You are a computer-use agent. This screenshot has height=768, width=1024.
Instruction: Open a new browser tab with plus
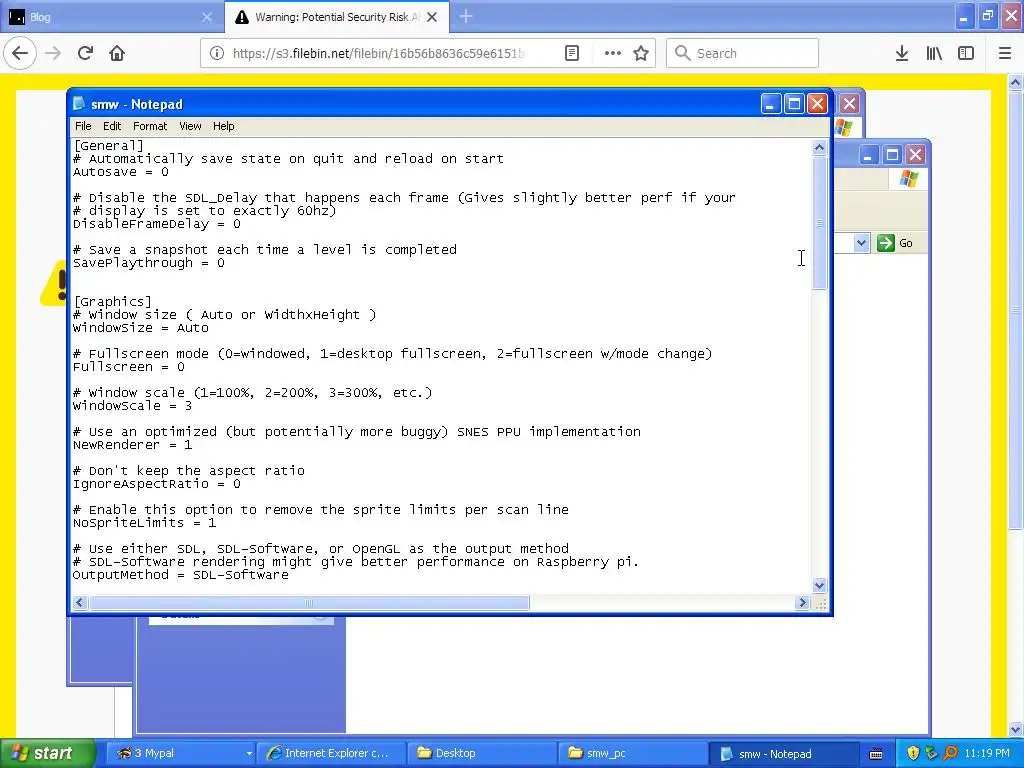tap(466, 17)
